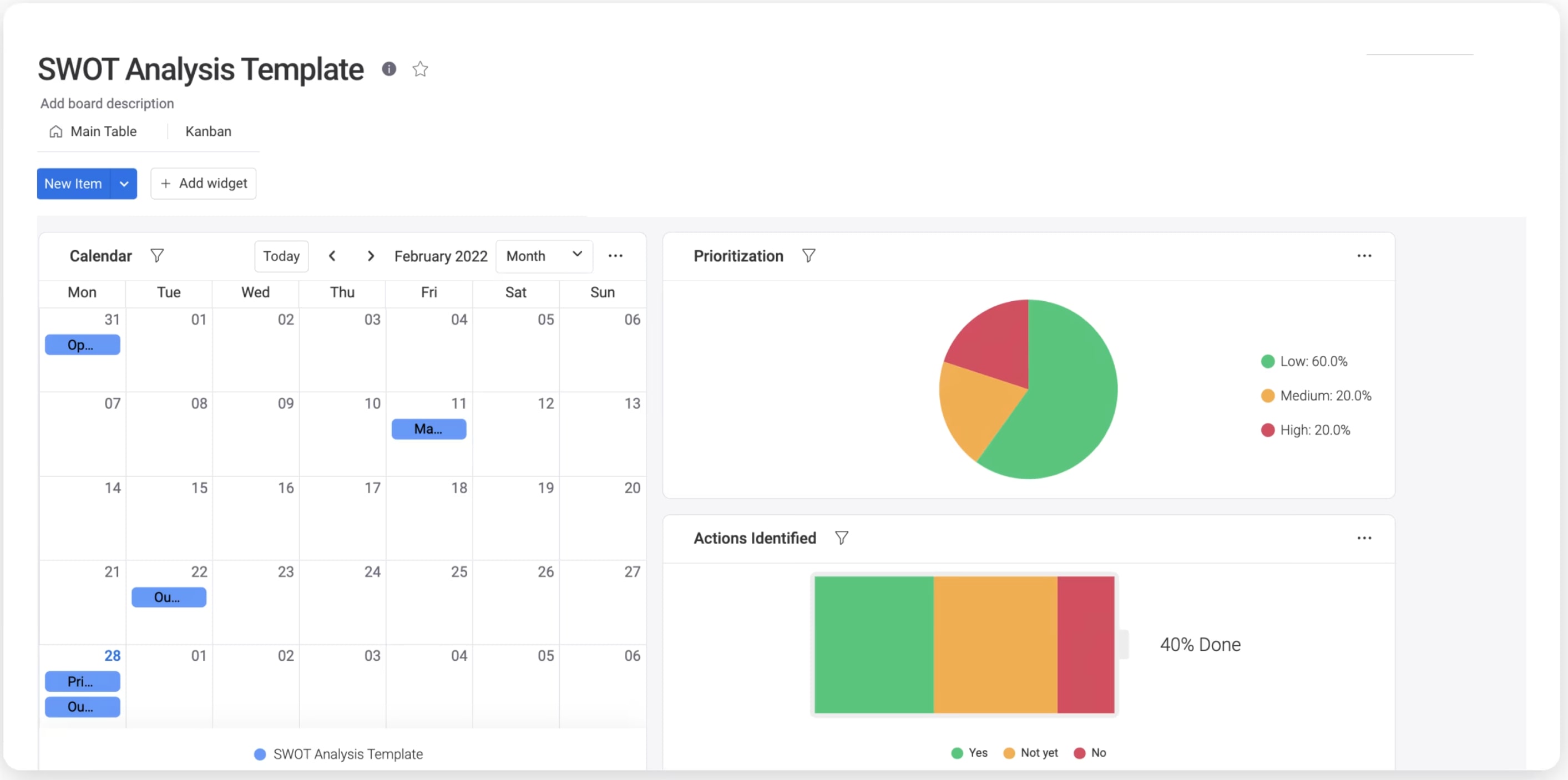Image resolution: width=1568 pixels, height=780 pixels.
Task: Click the Today button
Action: click(281, 256)
